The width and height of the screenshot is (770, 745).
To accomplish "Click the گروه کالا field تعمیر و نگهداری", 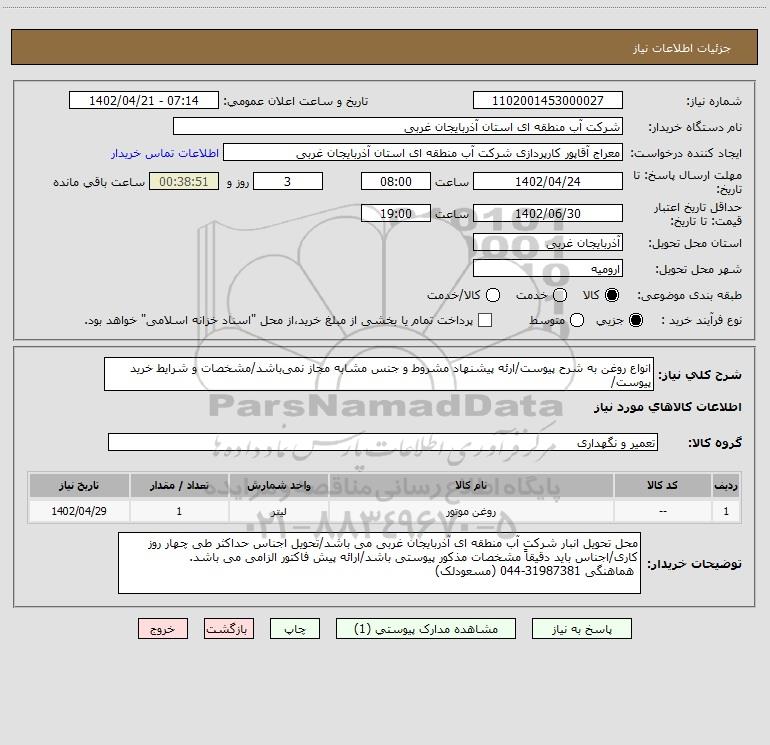I will point(383,442).
